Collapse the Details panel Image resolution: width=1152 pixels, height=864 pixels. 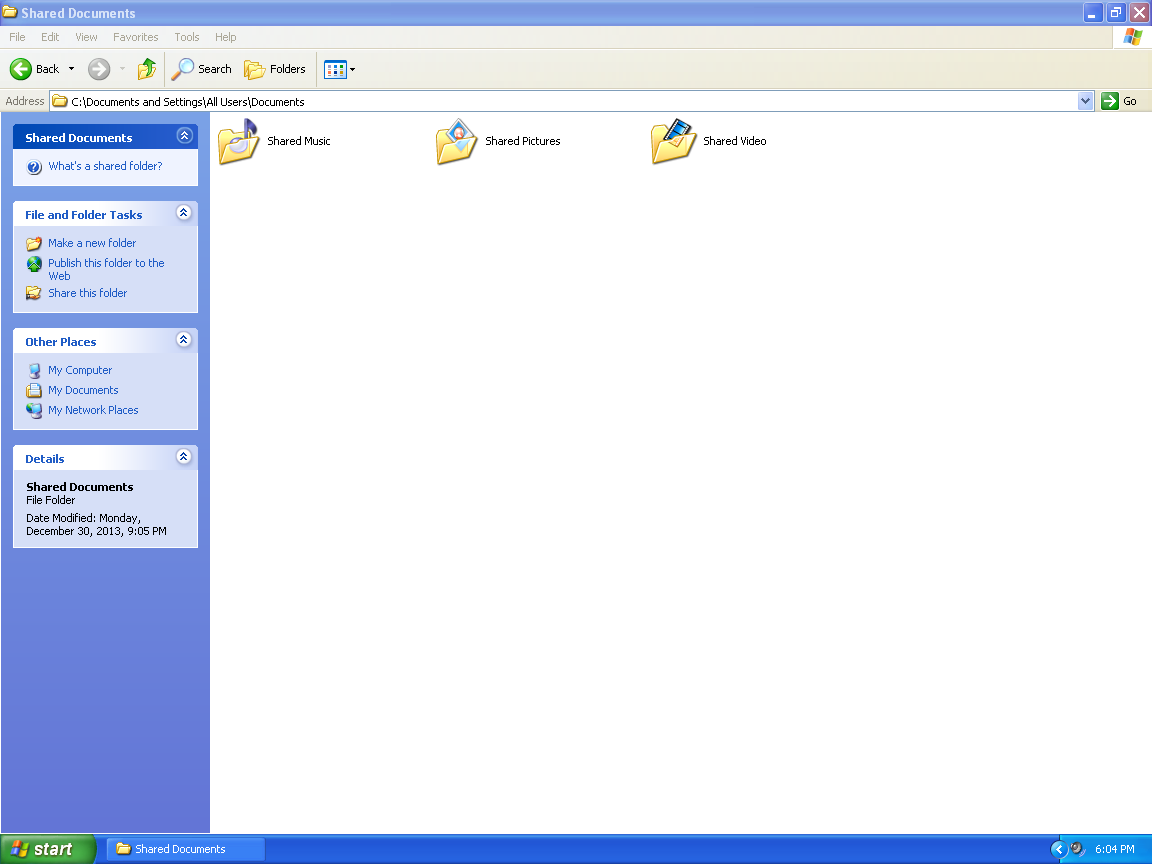(x=183, y=457)
